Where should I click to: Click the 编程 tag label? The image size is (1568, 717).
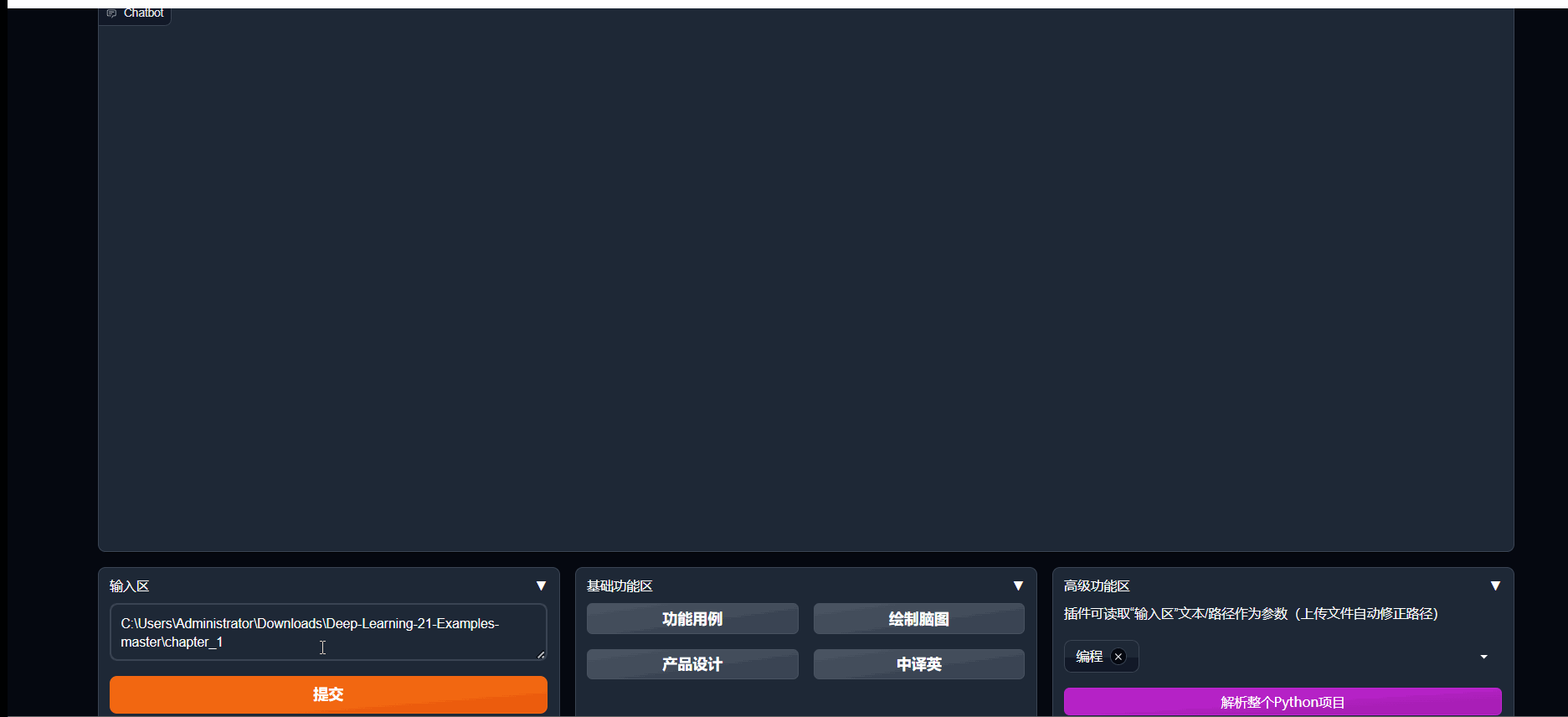(1089, 657)
